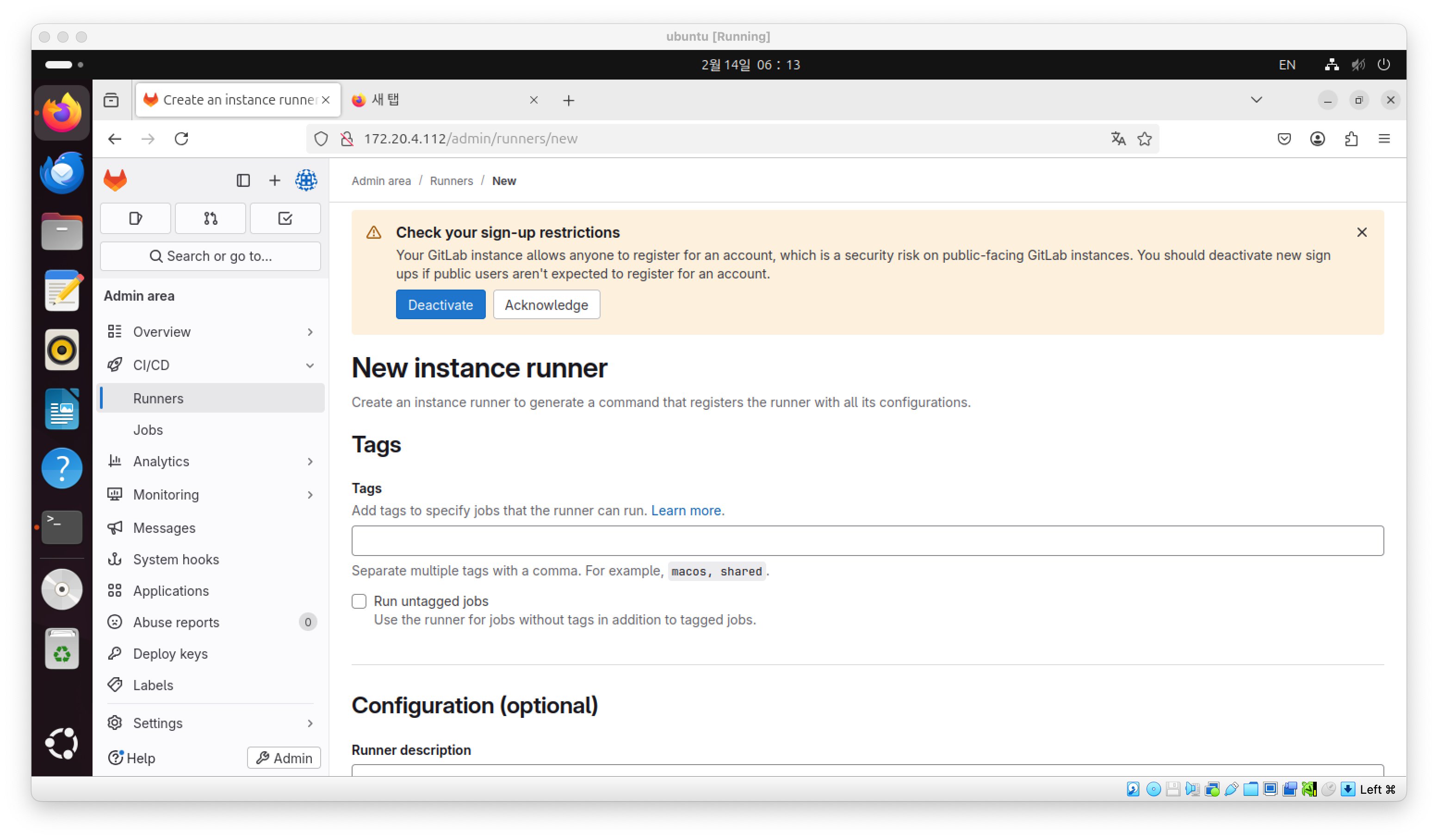This screenshot has width=1438, height=840.
Task: Open the list all tabs dropdown
Action: click(x=1257, y=100)
